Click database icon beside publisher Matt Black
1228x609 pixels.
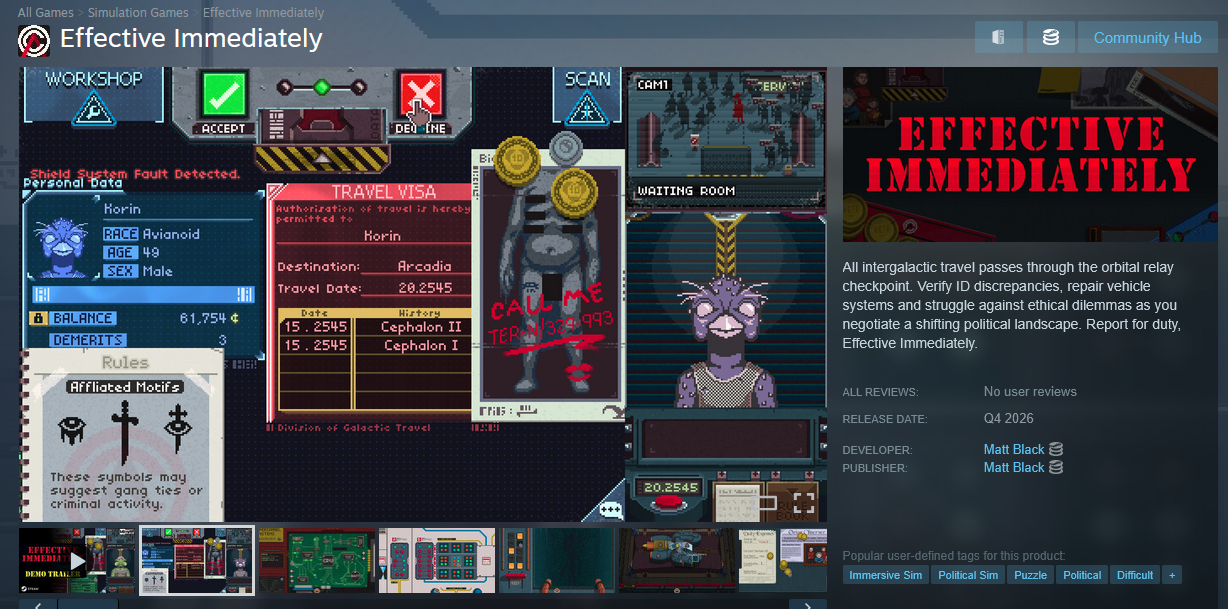(1056, 468)
